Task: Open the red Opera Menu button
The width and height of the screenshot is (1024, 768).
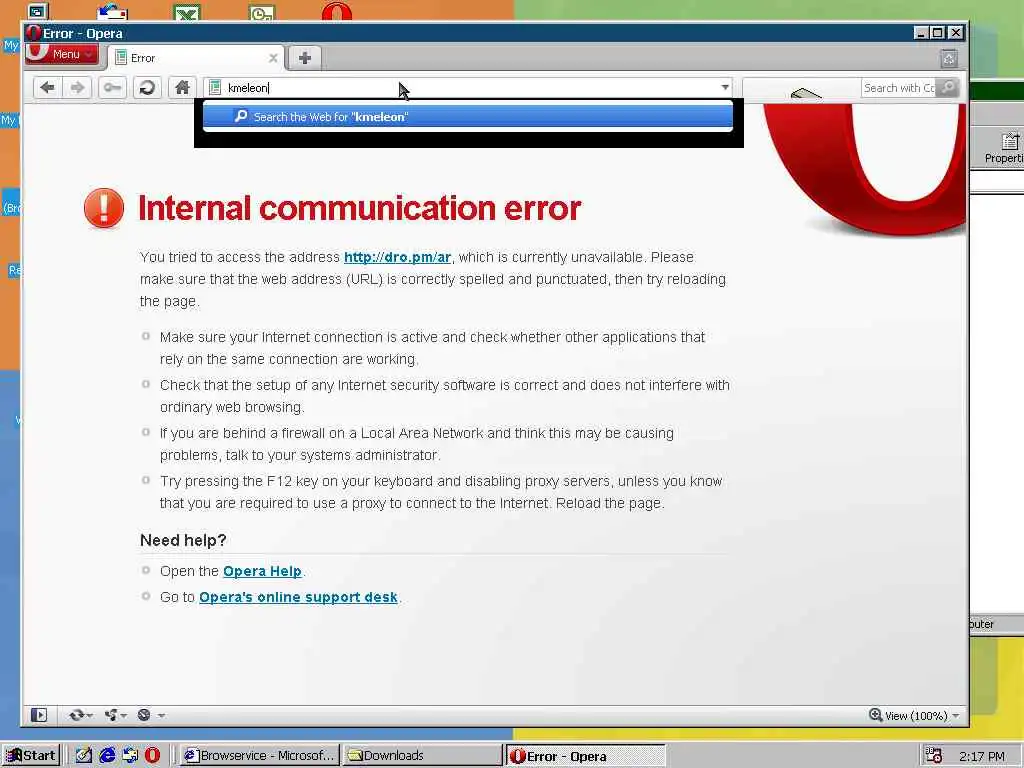Action: coord(61,54)
